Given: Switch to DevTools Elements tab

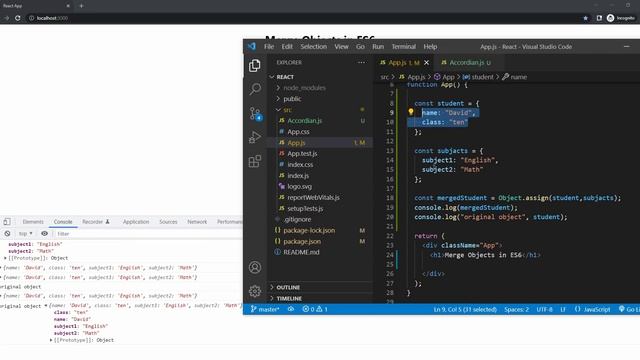Looking at the screenshot, I should [x=33, y=222].
